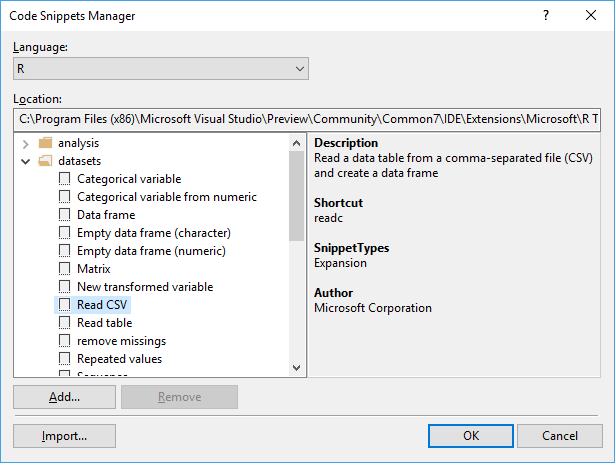Select the New transformed variable snippet
The height and width of the screenshot is (463, 615).
point(144,287)
